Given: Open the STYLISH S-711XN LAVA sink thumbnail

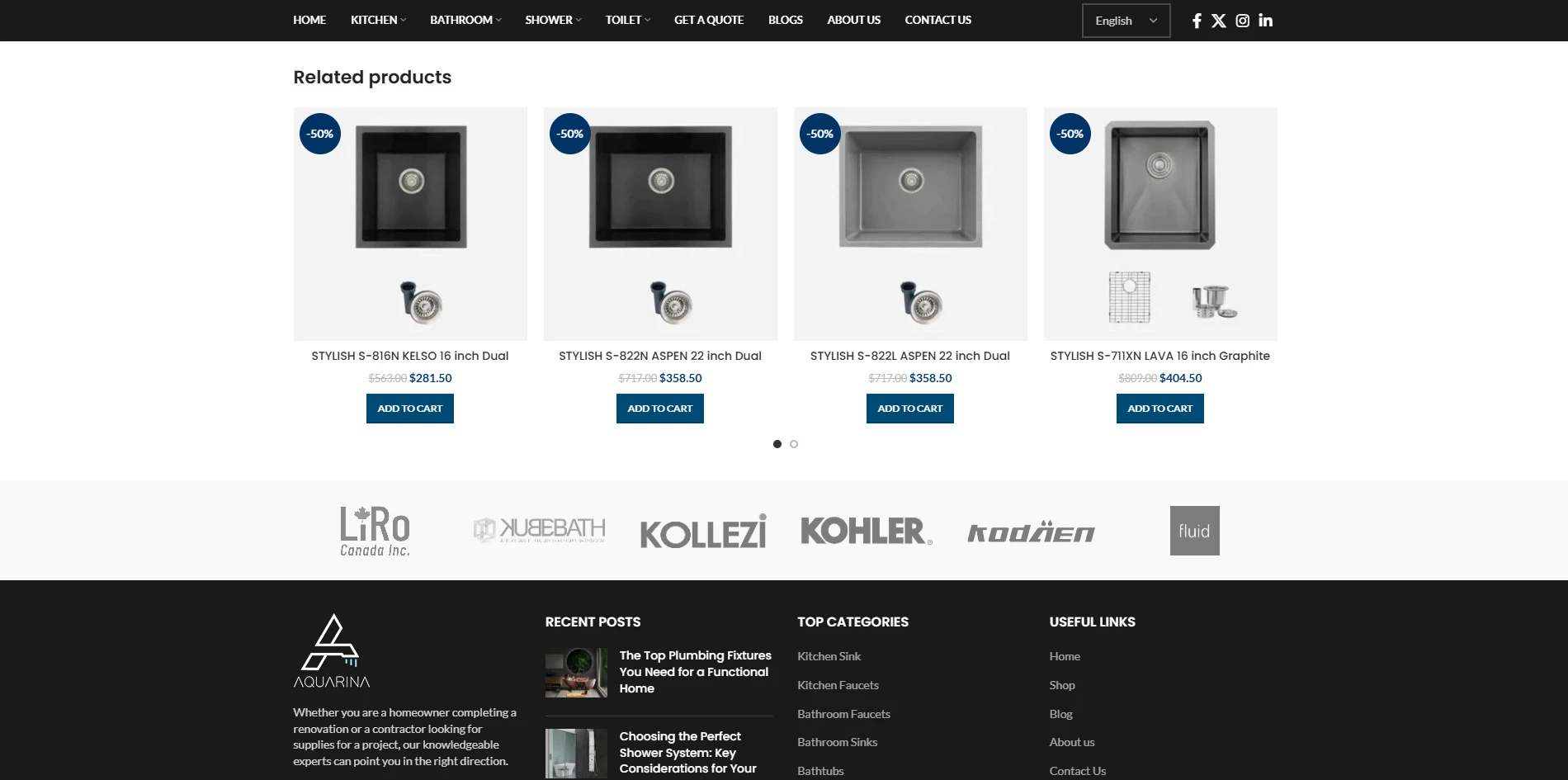Looking at the screenshot, I should pos(1160,224).
